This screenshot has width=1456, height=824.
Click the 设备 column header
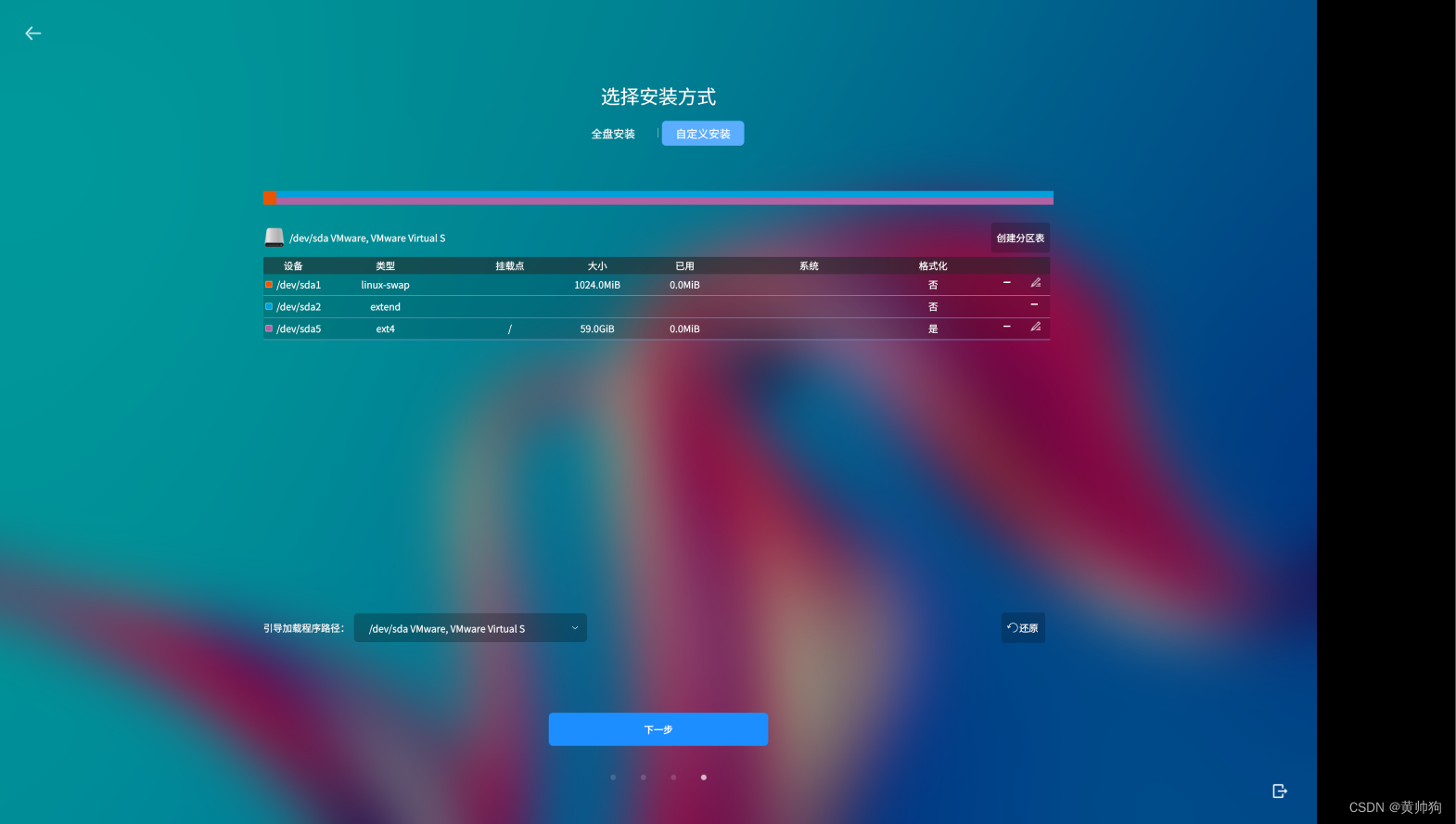coord(293,265)
